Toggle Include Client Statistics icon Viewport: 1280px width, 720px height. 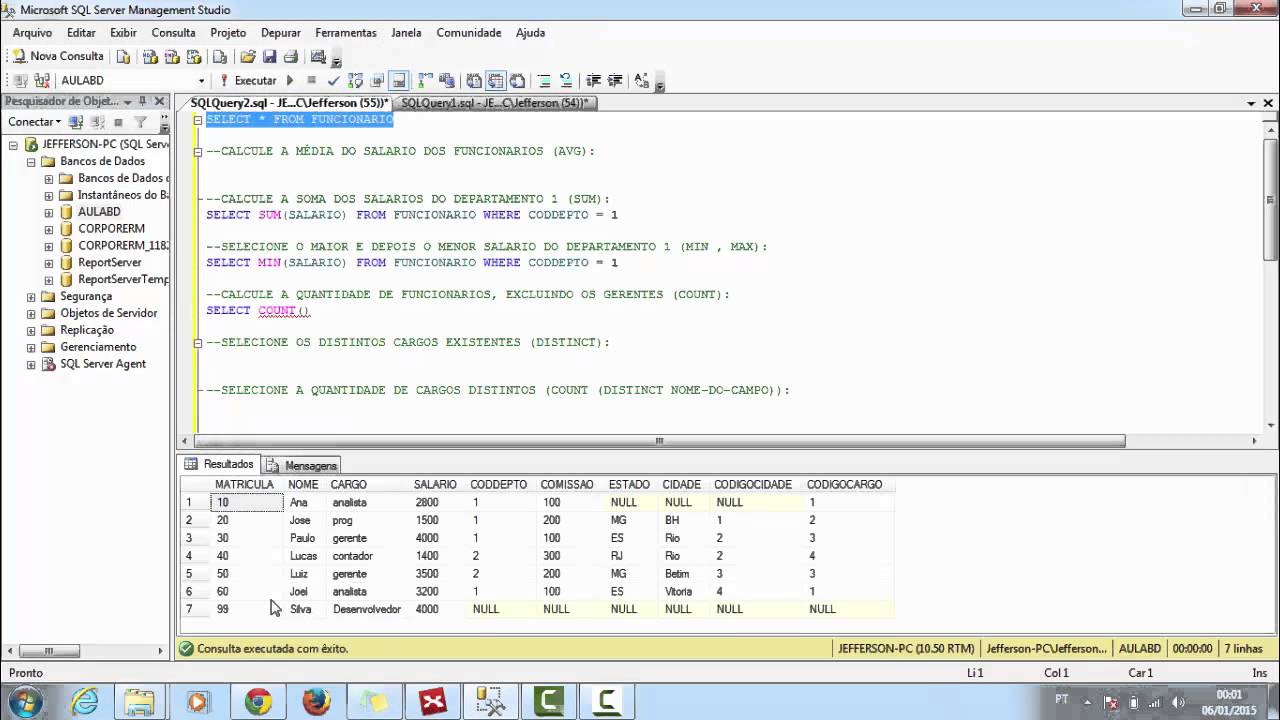(x=446, y=80)
